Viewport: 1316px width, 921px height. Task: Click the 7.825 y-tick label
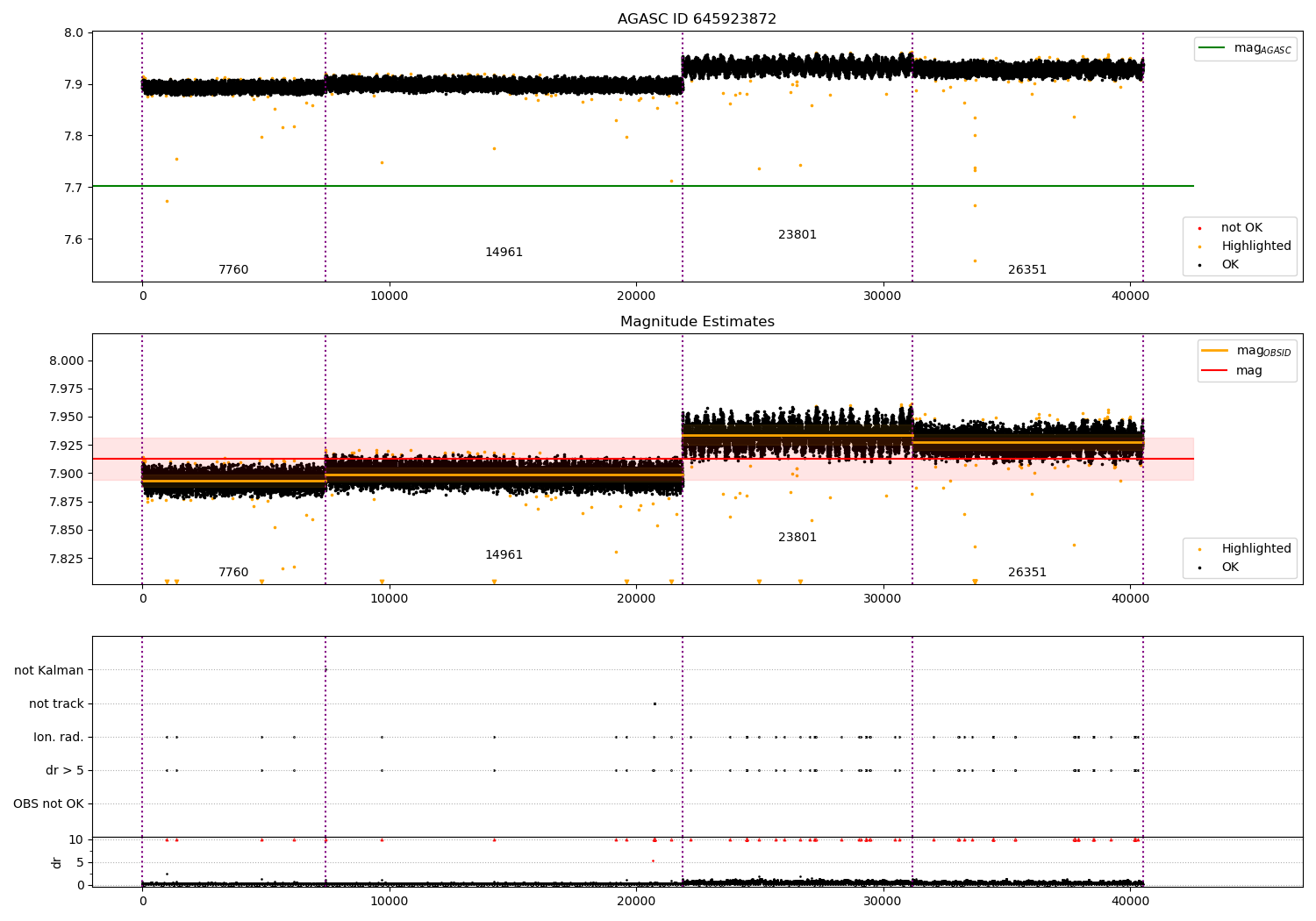tap(68, 559)
